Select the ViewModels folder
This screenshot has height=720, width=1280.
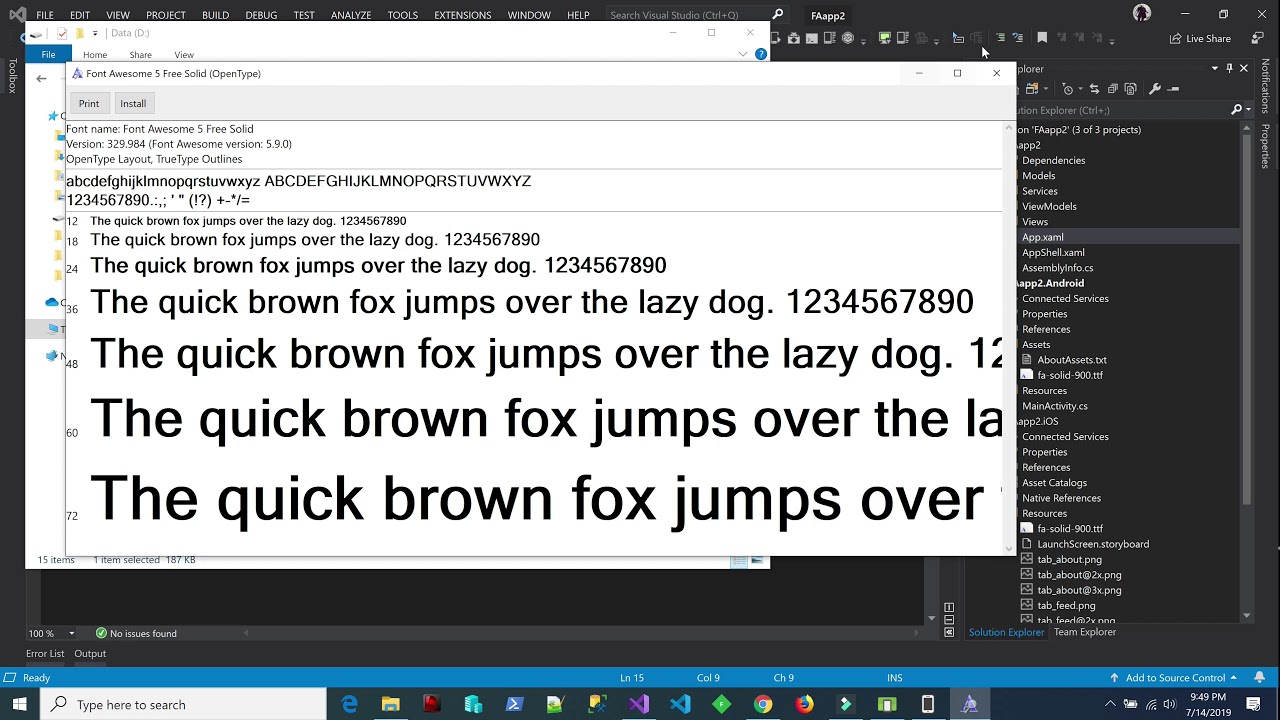(1049, 206)
